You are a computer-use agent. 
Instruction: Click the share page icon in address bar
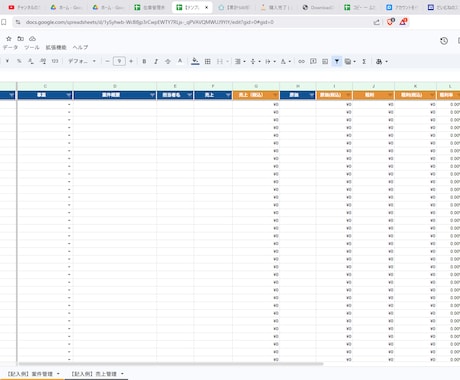point(376,22)
